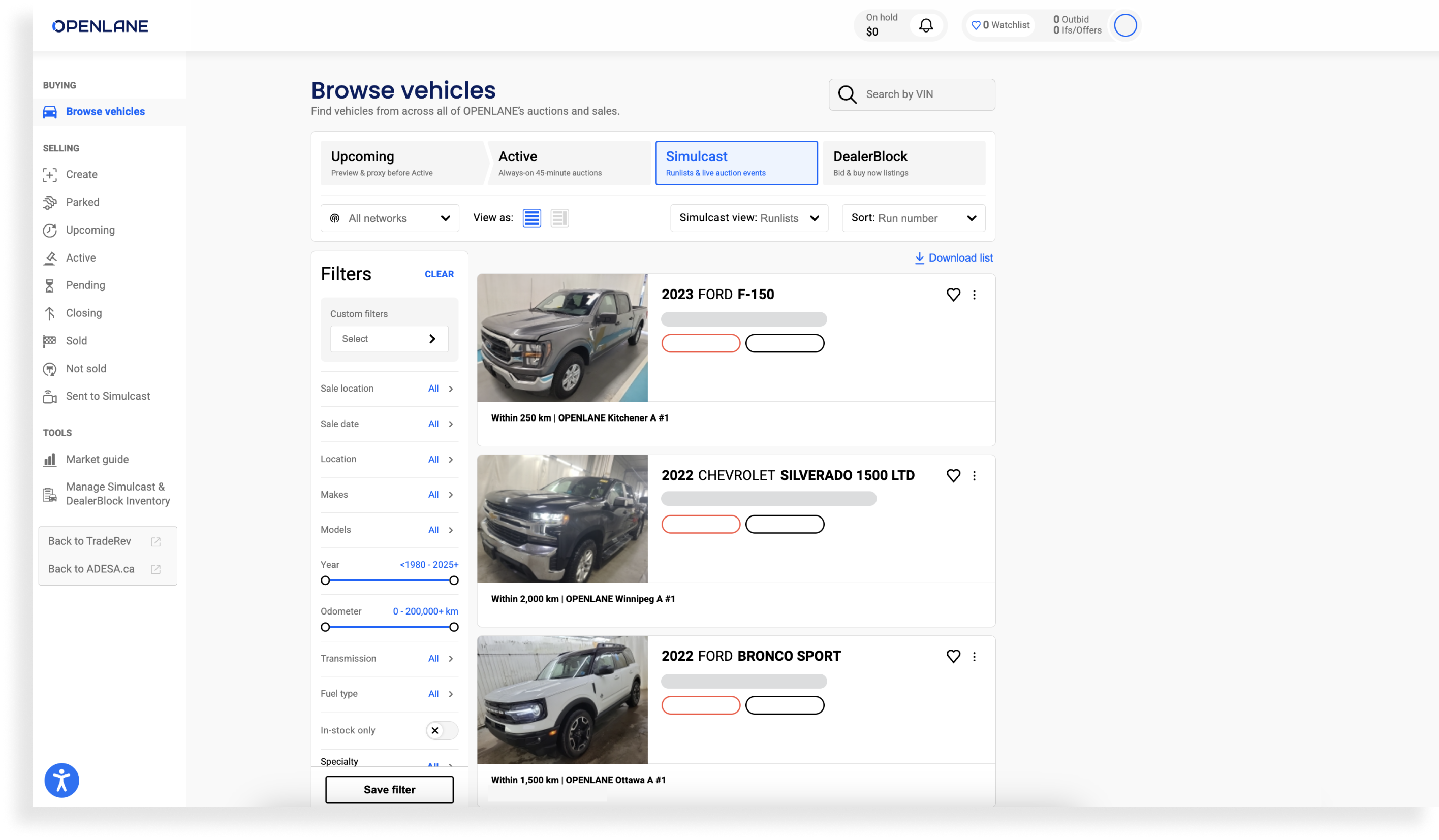Open the Chevrolet Silverado photo thumbnail
This screenshot has width=1439, height=840.
[x=562, y=519]
